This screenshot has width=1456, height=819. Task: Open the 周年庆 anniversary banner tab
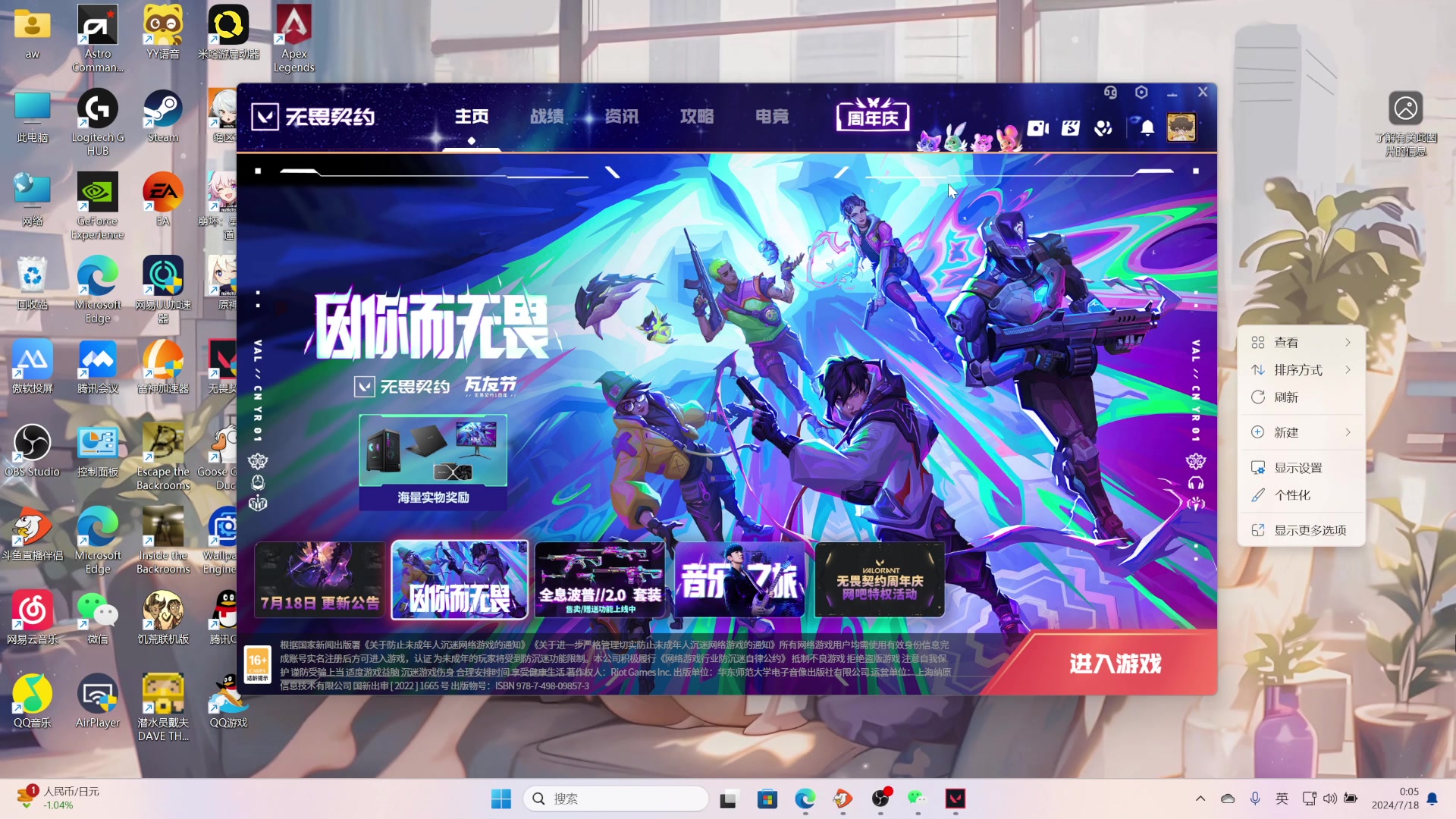[873, 116]
